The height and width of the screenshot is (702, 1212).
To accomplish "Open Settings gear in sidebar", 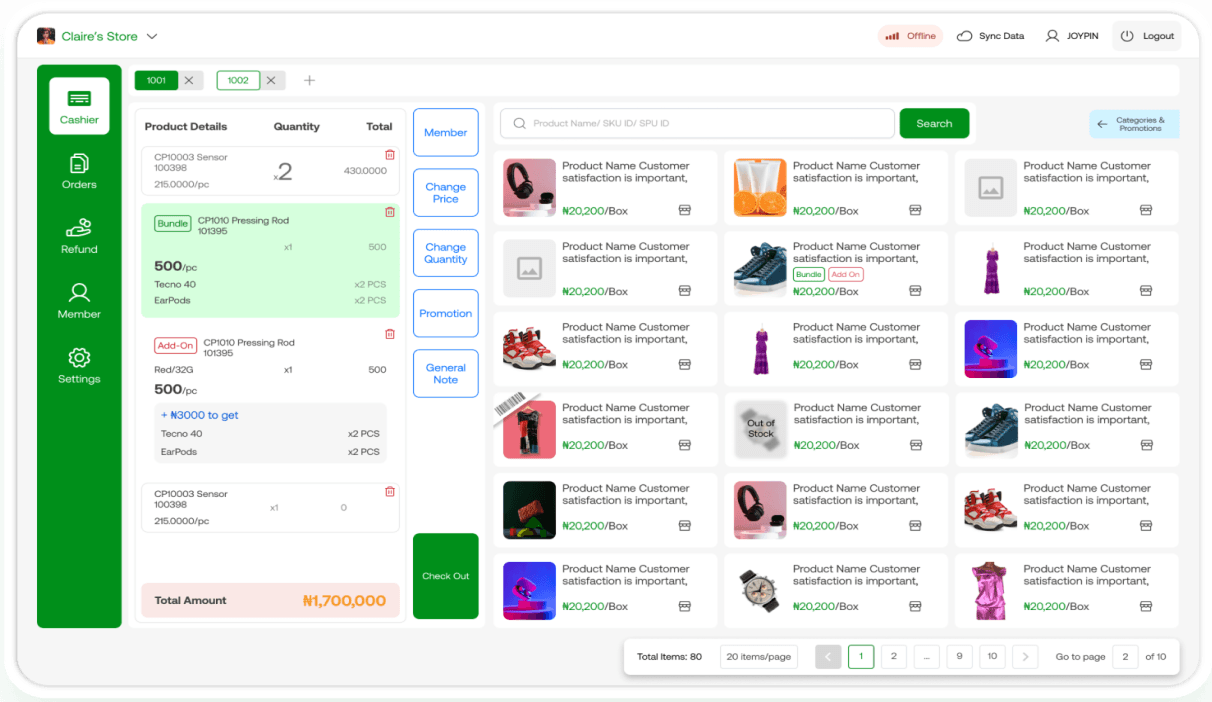I will 79,365.
